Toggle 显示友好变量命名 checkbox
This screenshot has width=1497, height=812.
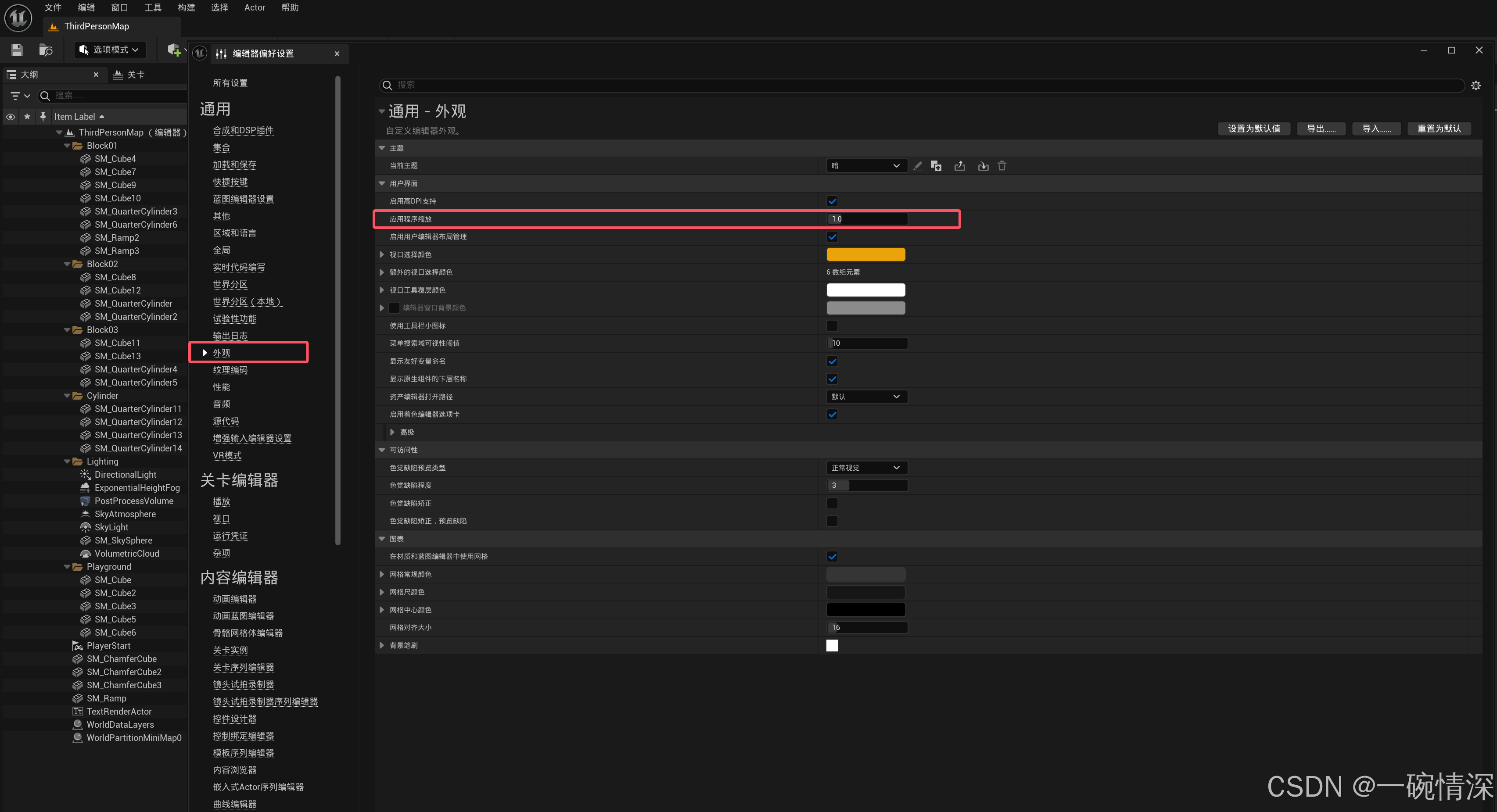[832, 361]
